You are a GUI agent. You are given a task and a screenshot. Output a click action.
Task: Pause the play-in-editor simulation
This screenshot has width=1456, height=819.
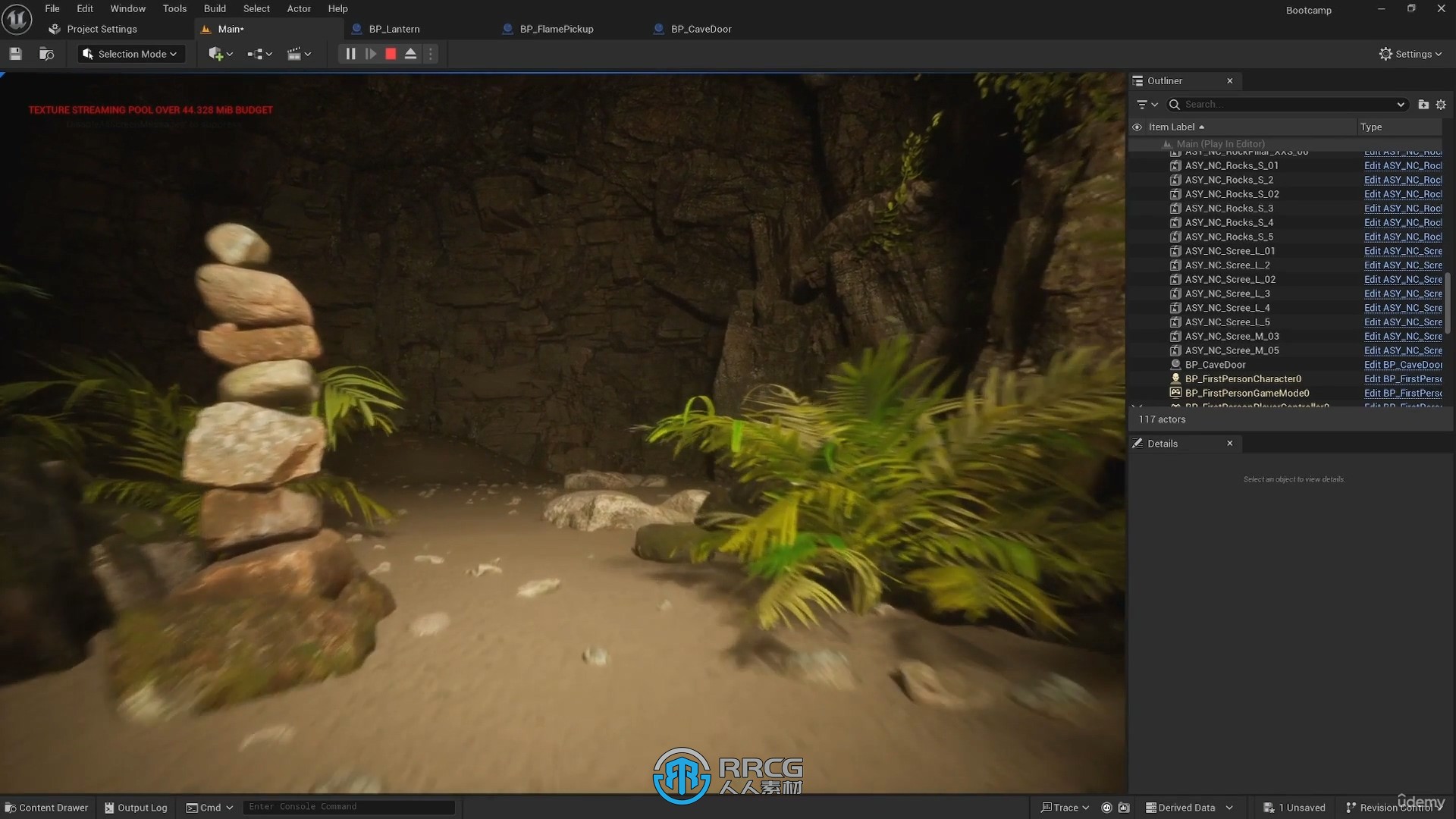[x=350, y=54]
